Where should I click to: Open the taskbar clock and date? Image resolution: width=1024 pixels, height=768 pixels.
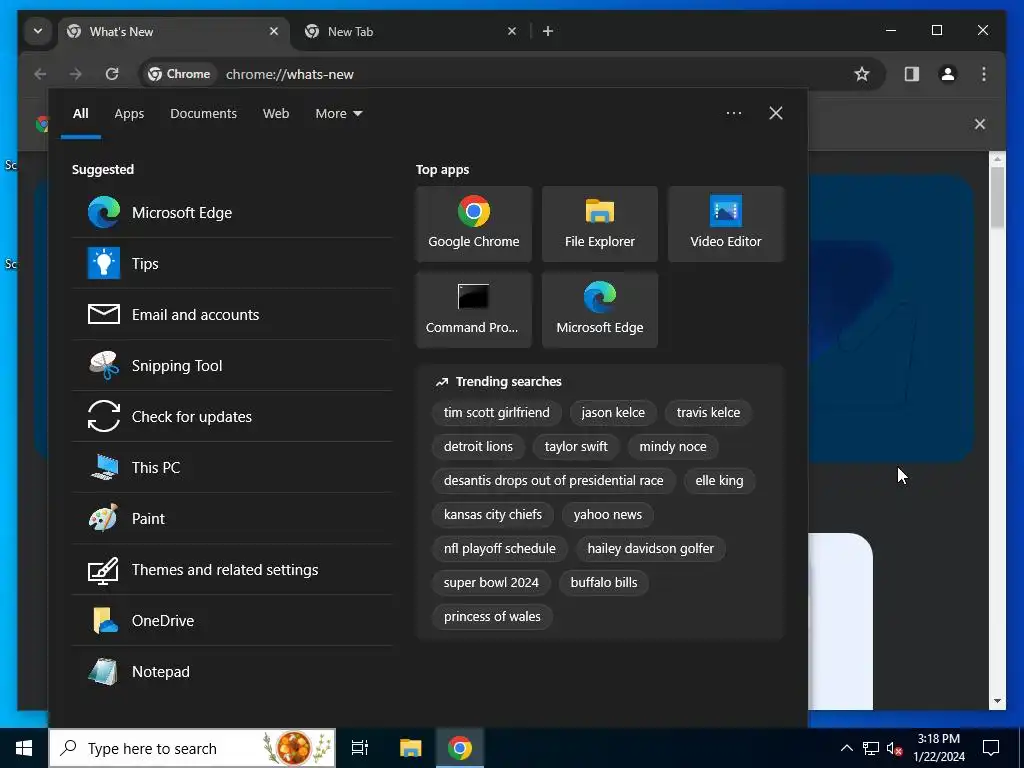click(938, 748)
